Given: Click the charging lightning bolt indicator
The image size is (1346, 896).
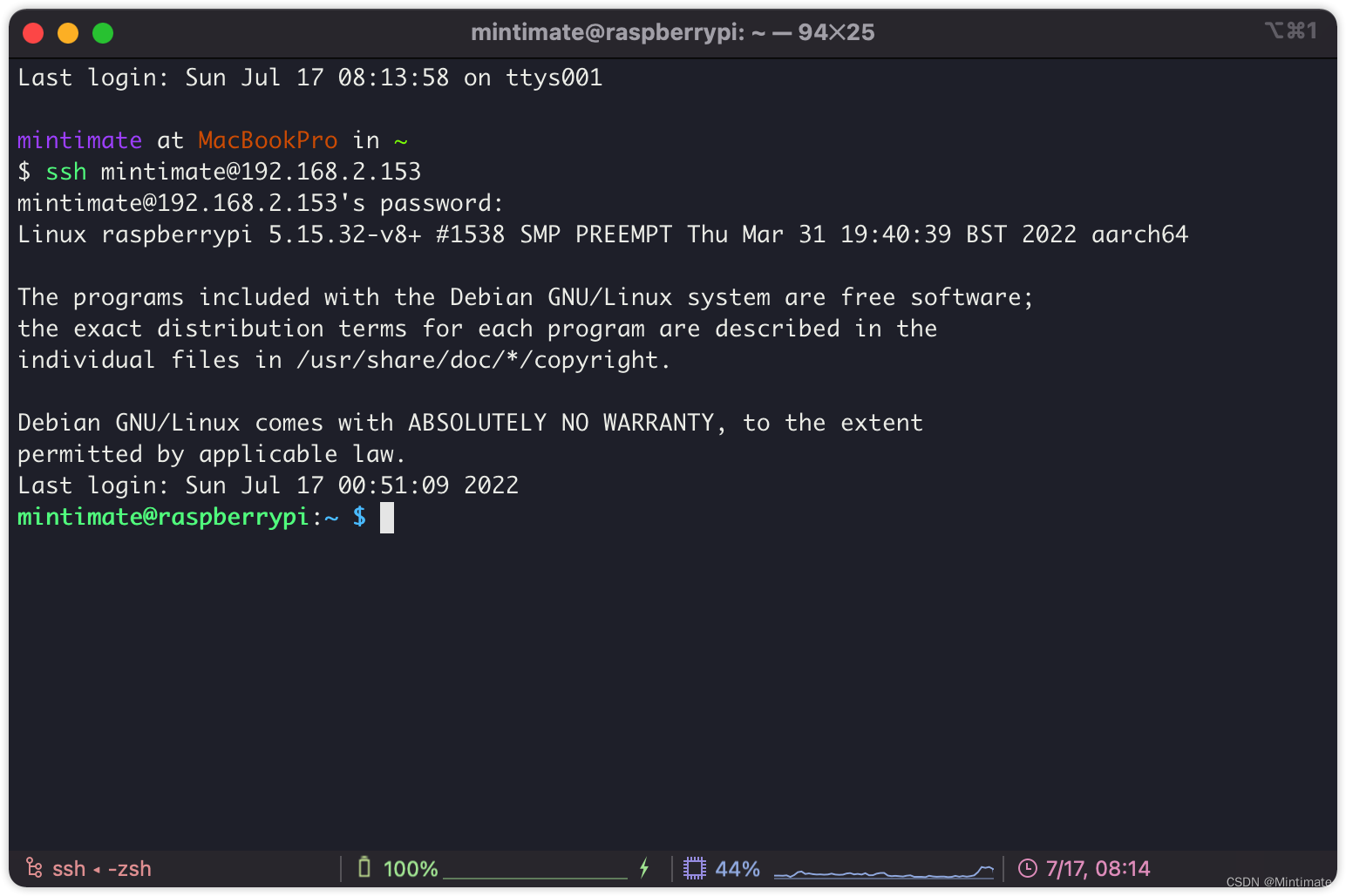Looking at the screenshot, I should point(644,868).
